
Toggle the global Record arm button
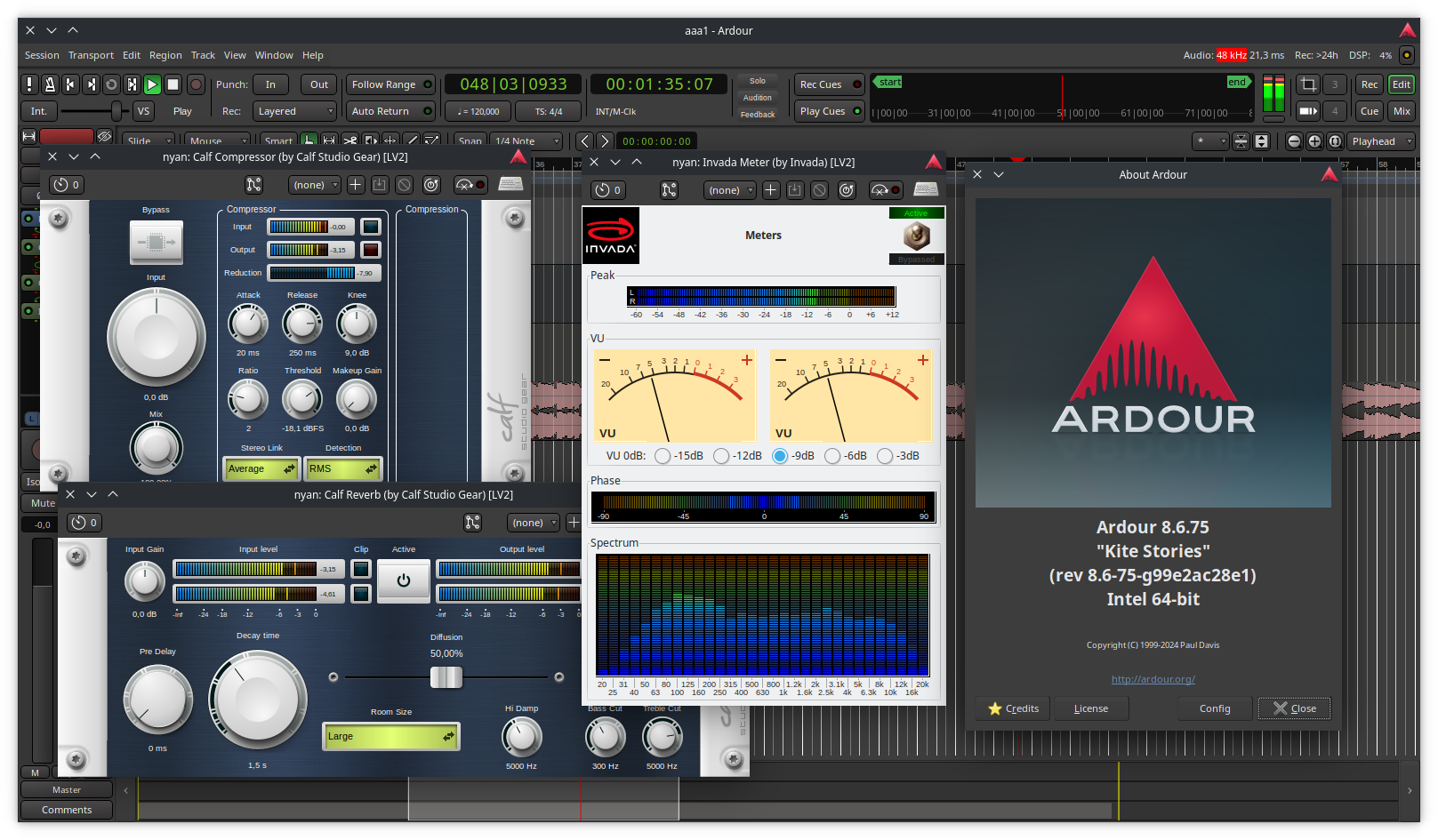pyautogui.click(x=196, y=84)
